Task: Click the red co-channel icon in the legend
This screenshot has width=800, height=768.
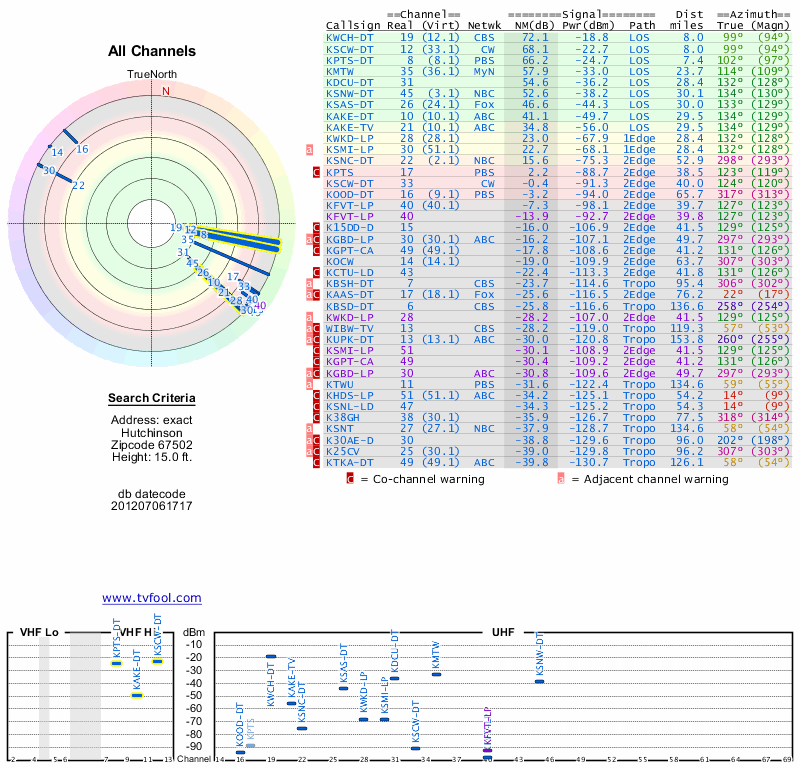Action: (350, 479)
